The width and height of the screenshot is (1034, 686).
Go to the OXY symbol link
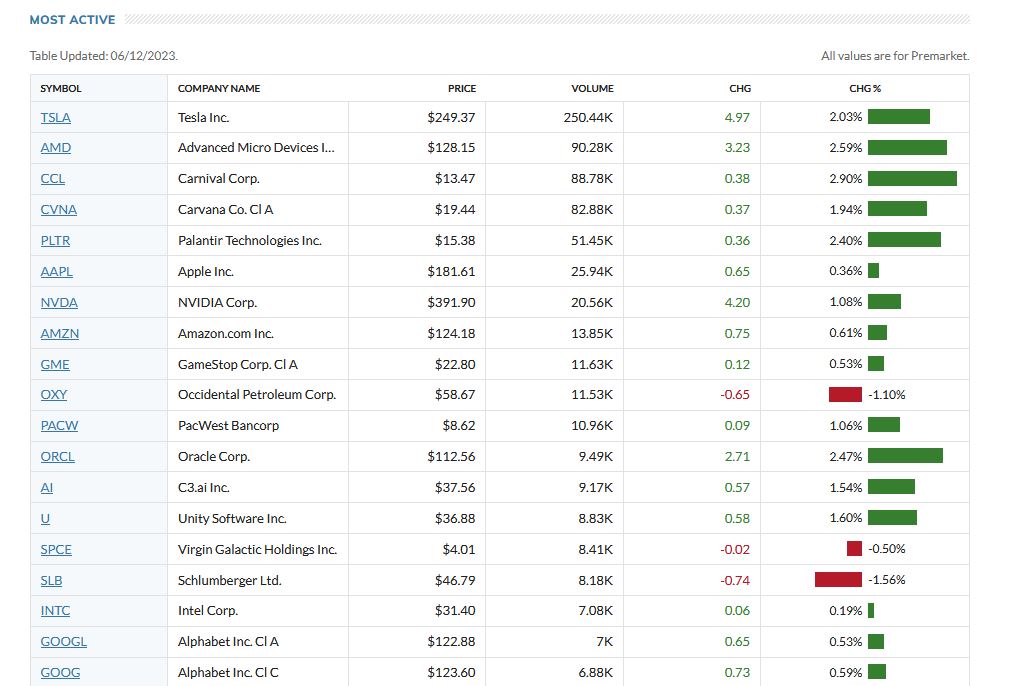53,395
